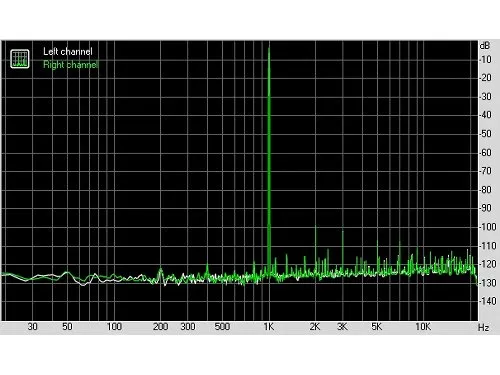Click the spectrum graph icon in top-left corner
Image resolution: width=500 pixels, height=375 pixels.
tap(20, 59)
